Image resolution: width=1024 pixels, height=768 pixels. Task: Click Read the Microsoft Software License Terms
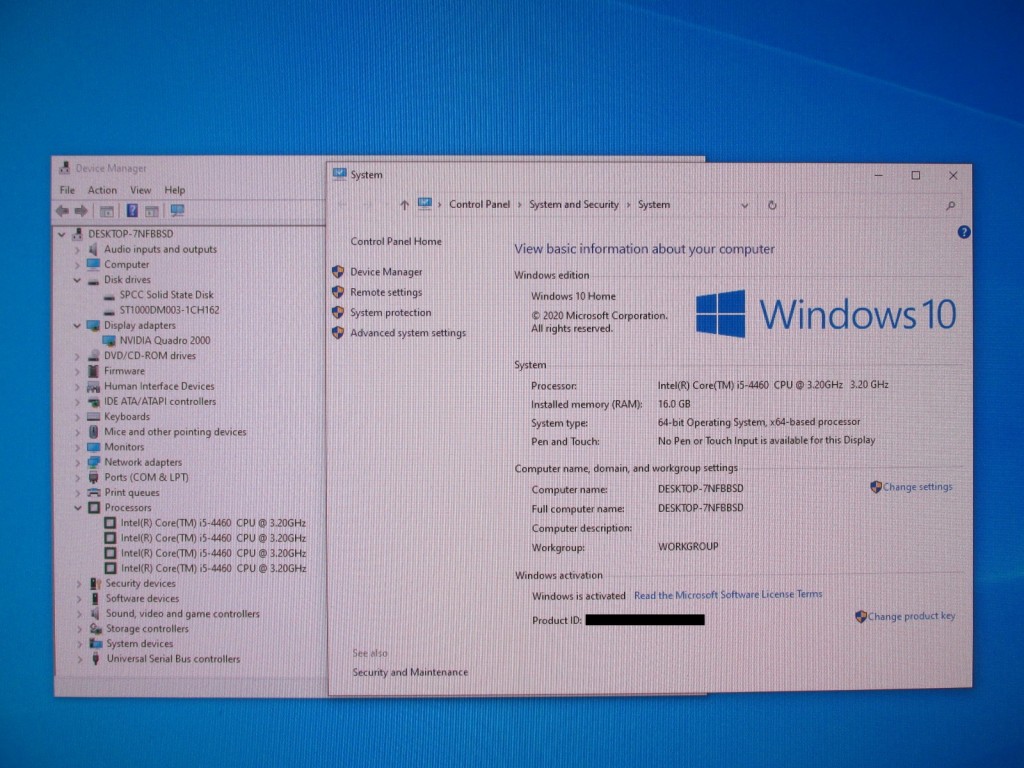[728, 595]
